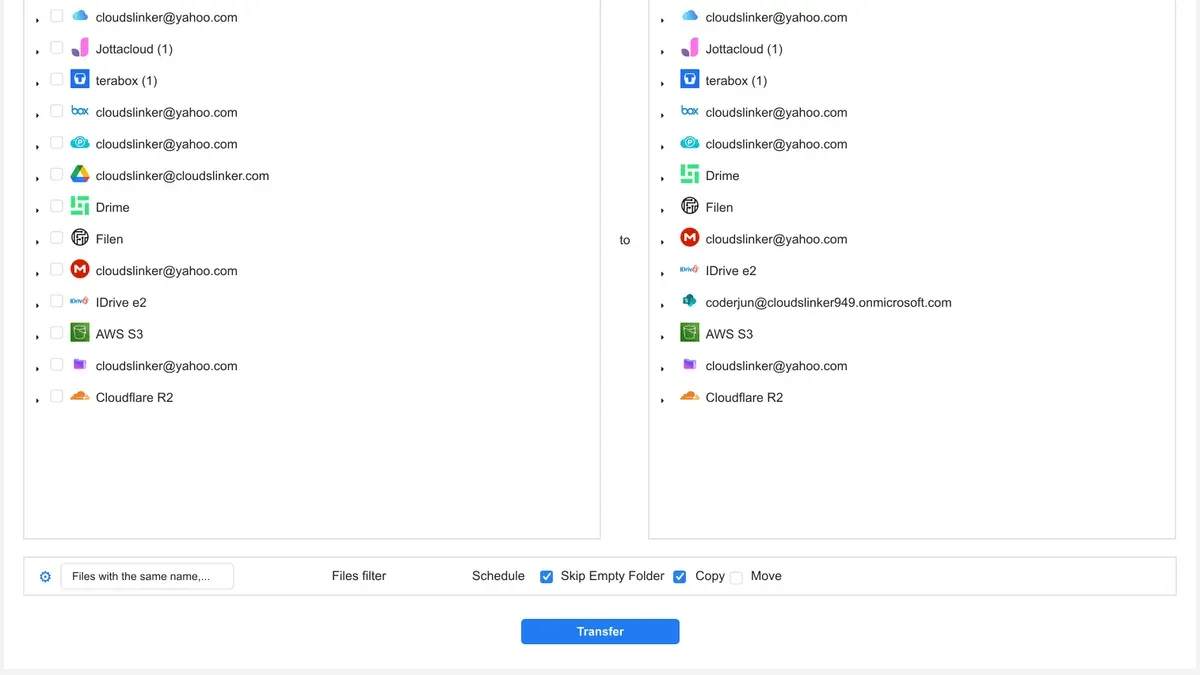The width and height of the screenshot is (1200, 675).
Task: Click the pCloud icon in the destination list
Action: 690,143
